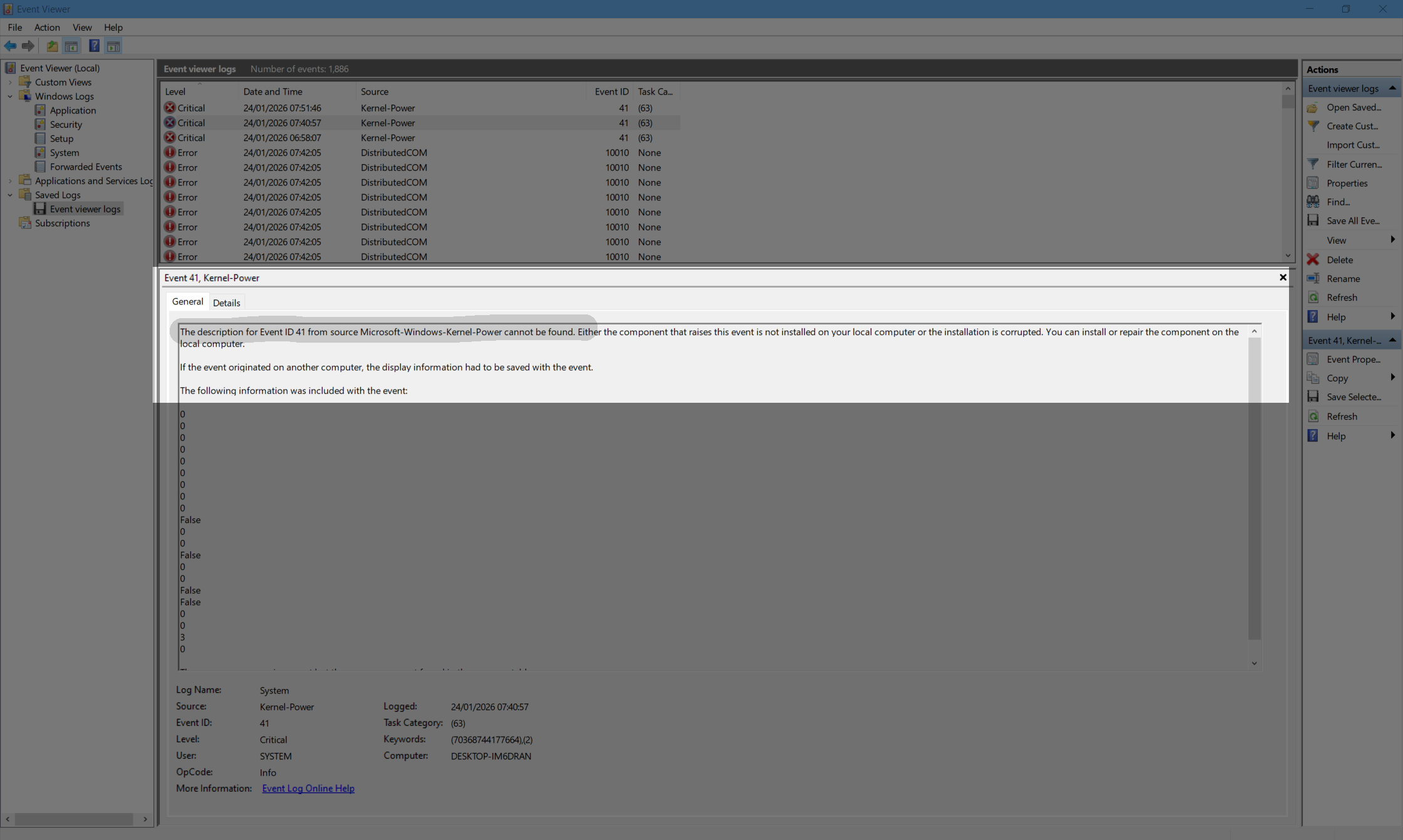Click the Source column header

[x=471, y=91]
